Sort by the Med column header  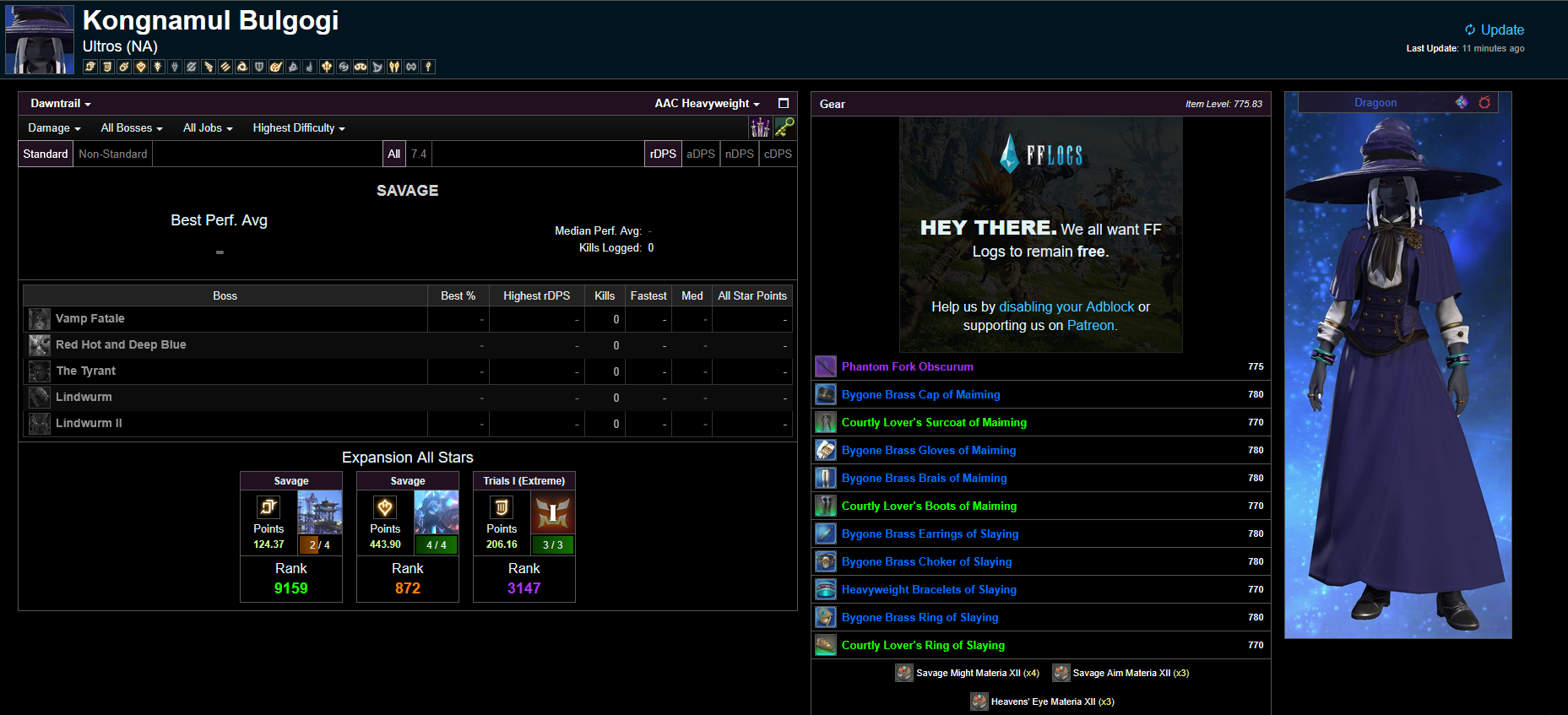(692, 295)
